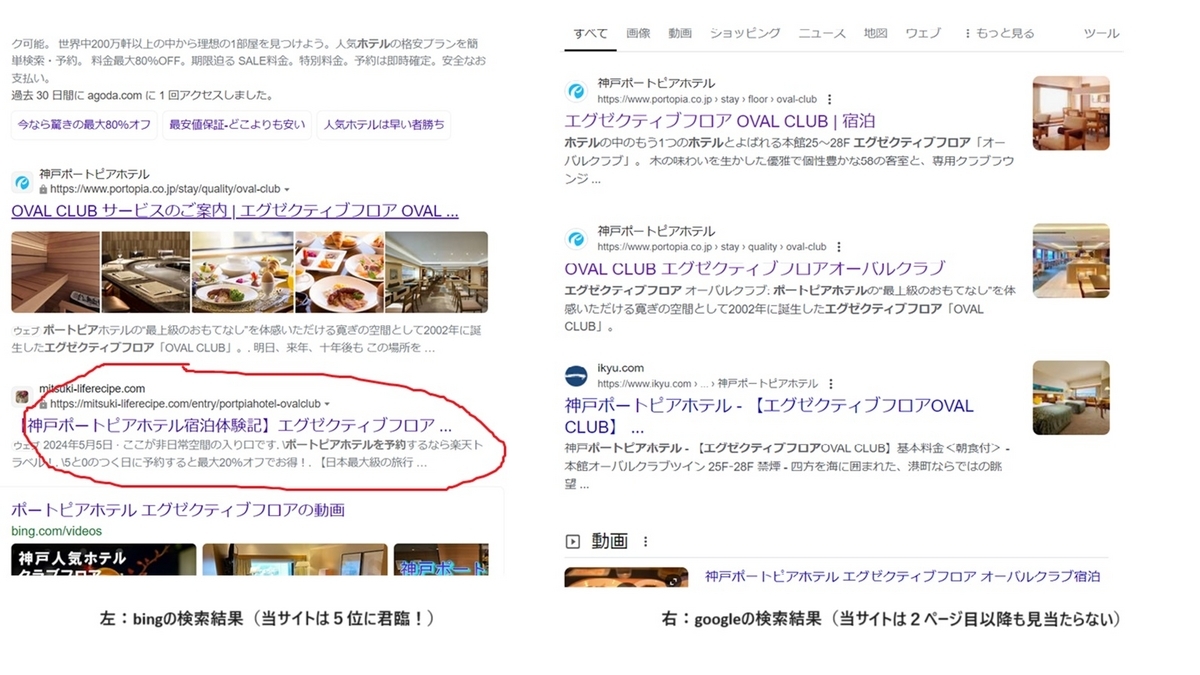Expand URL dropdown arrow for mitsuki-liferecipe.com result

click(327, 404)
